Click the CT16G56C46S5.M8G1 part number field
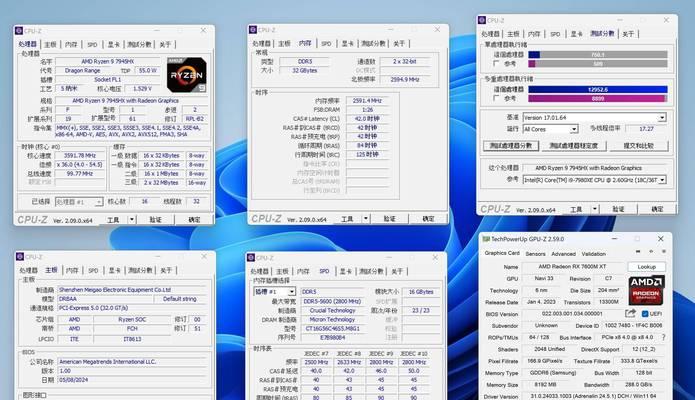This screenshot has height=400, width=695. pyautogui.click(x=332, y=329)
